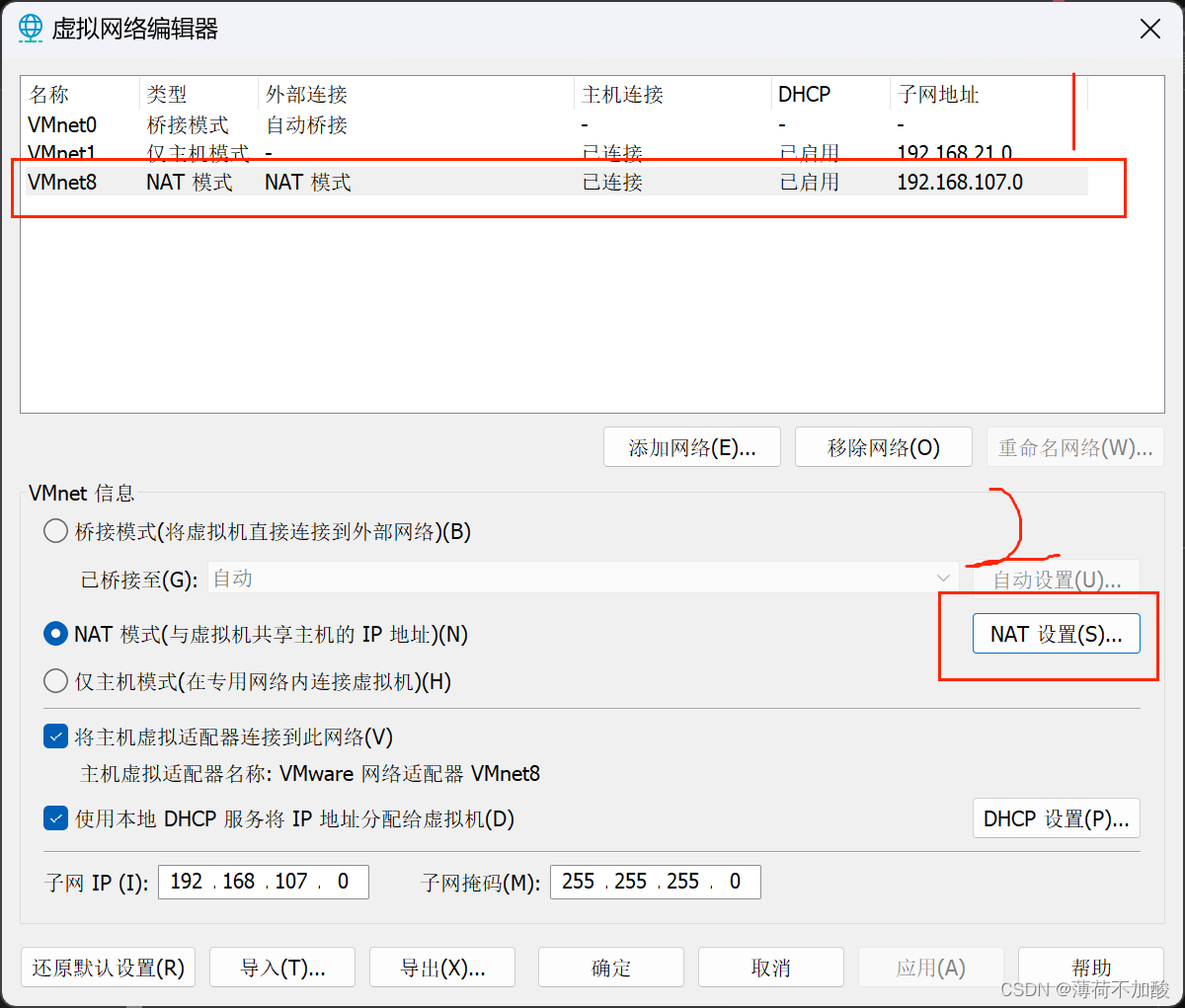1185x1008 pixels.
Task: Select the VMnet0 row in network list
Action: coord(557,124)
